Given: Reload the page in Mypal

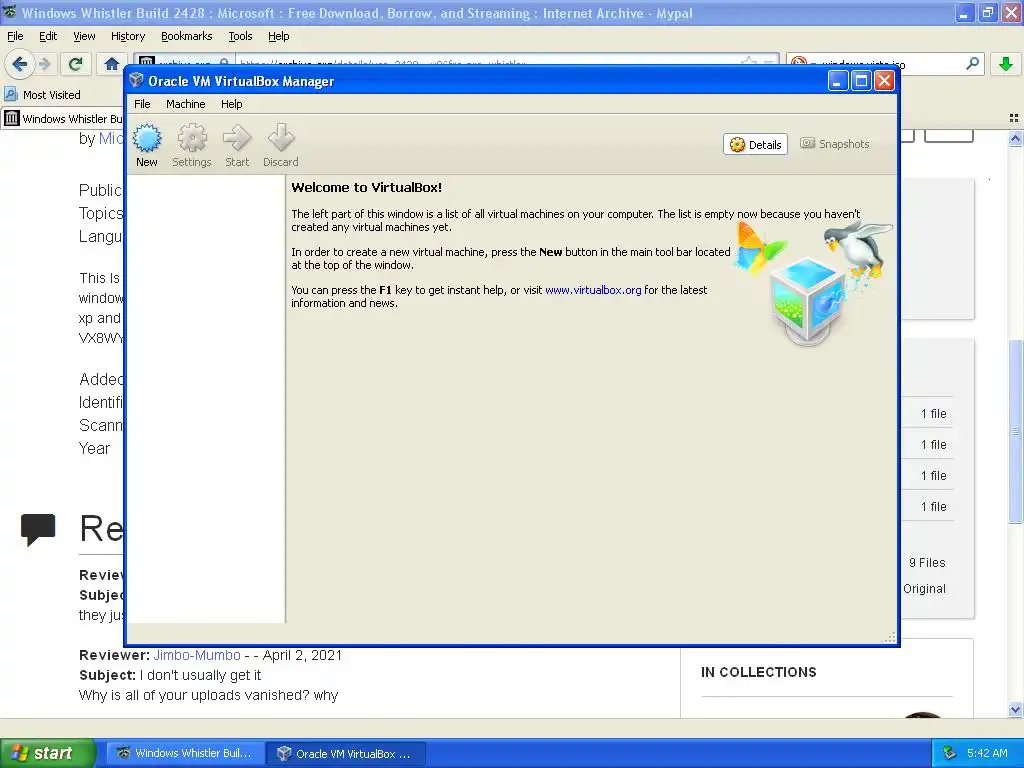Looking at the screenshot, I should (75, 64).
